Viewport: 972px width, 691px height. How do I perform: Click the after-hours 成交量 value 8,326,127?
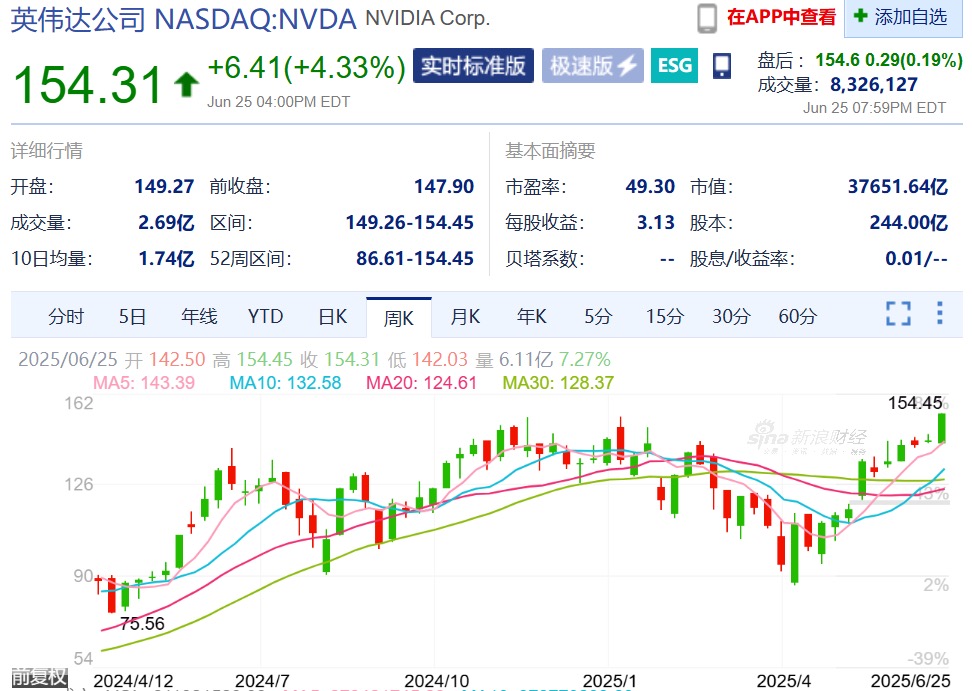[874, 84]
